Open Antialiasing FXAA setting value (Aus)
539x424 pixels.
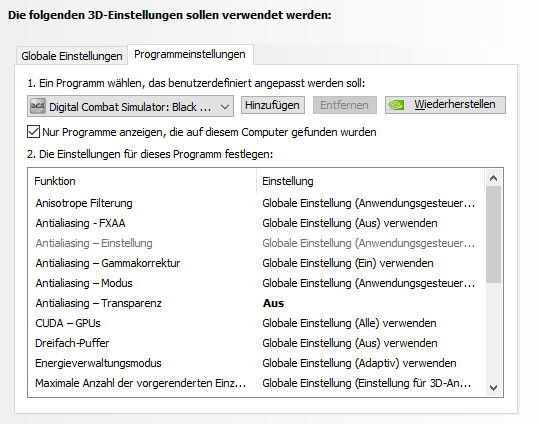pos(350,223)
